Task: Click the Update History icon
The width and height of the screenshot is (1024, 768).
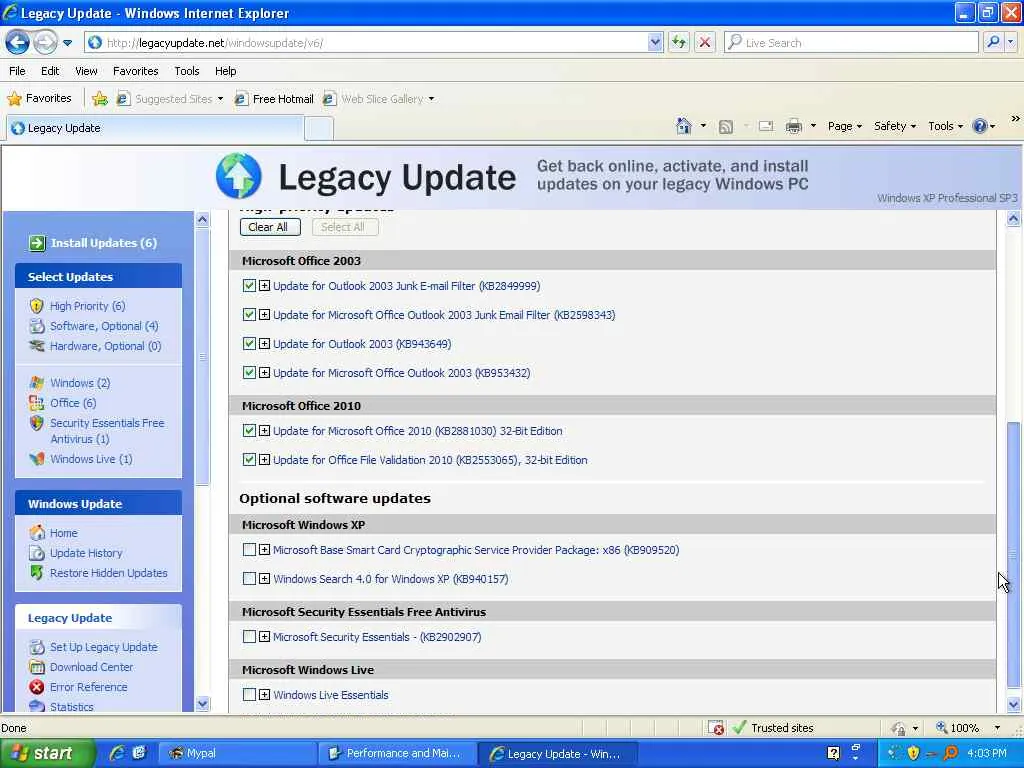Action: [x=37, y=553]
